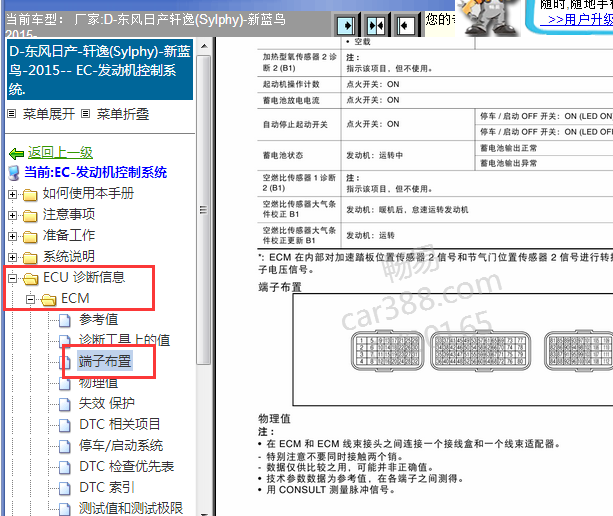The image size is (613, 516).
Task: Click the 蓄电池输出异常 table cell
Action: click(x=544, y=163)
